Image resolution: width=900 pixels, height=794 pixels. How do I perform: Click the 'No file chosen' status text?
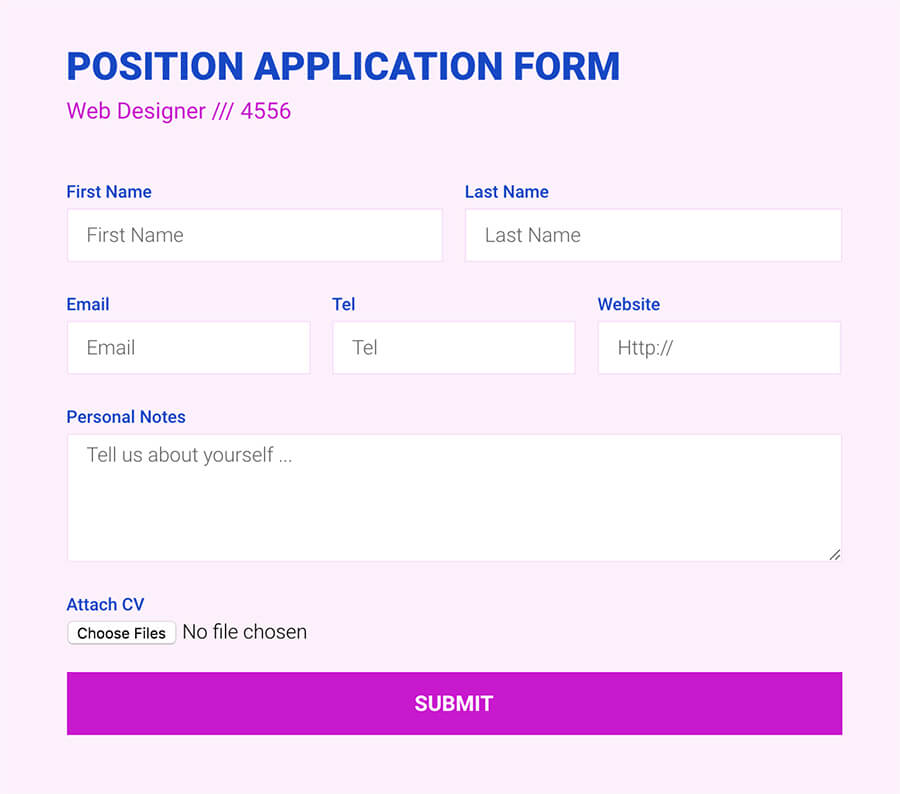click(244, 632)
